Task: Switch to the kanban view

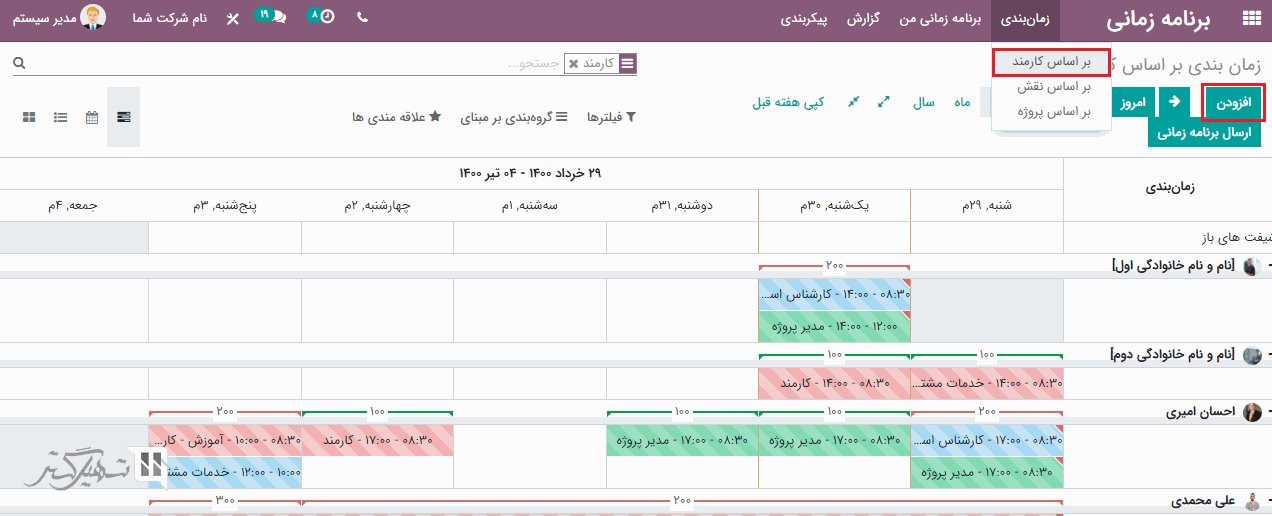Action: tap(29, 117)
